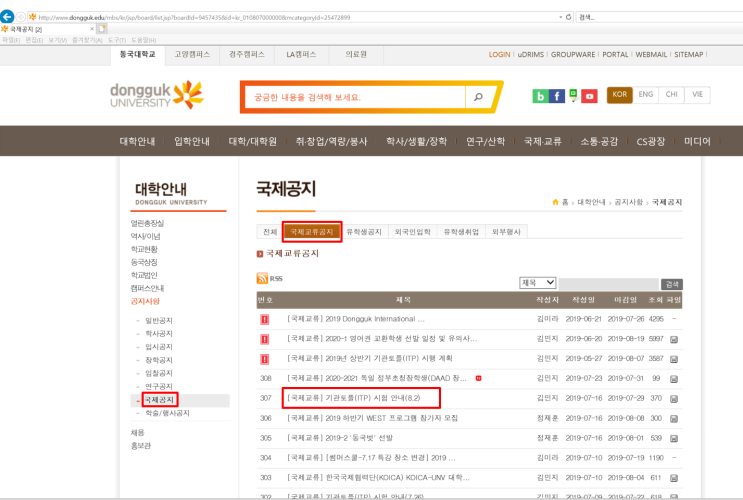Screen dimensions: 743x500
Task: Open 국제공지 in the sidebar
Action: 159,400
